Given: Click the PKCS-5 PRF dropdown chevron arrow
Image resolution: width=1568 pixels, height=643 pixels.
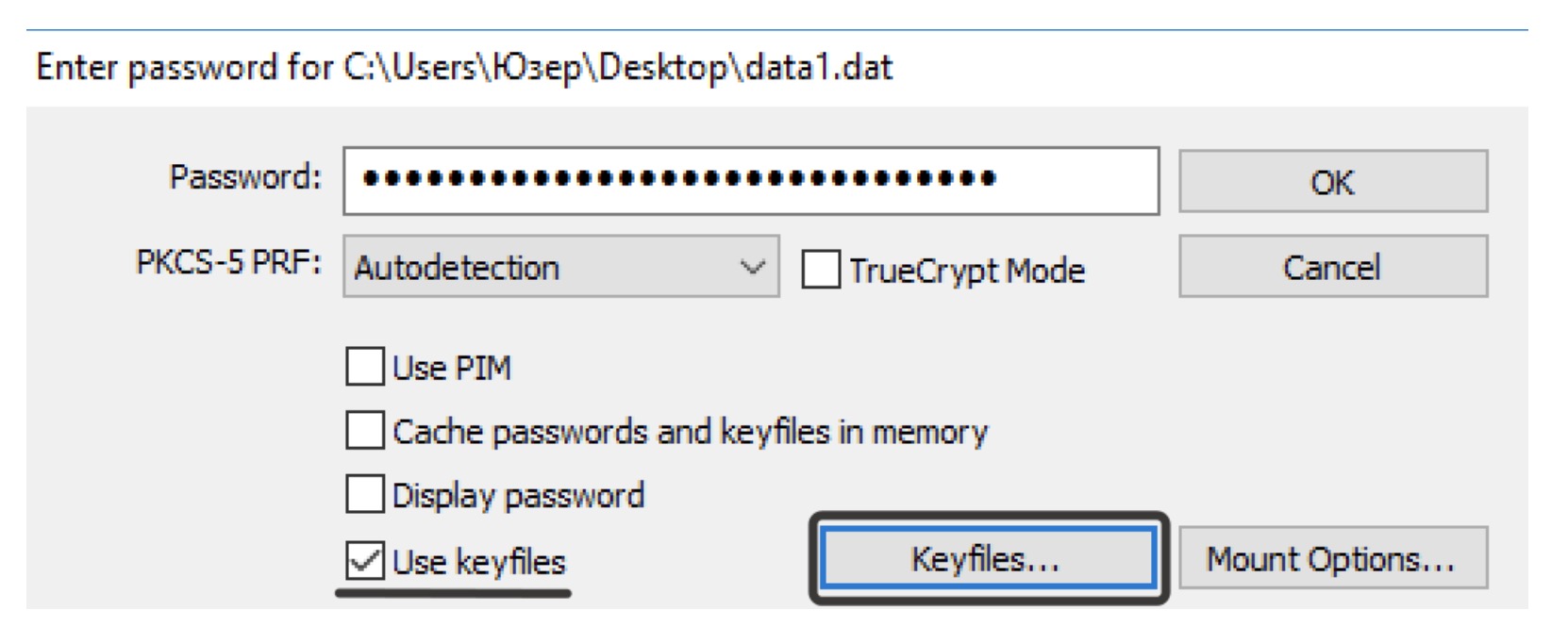Looking at the screenshot, I should point(751,268).
